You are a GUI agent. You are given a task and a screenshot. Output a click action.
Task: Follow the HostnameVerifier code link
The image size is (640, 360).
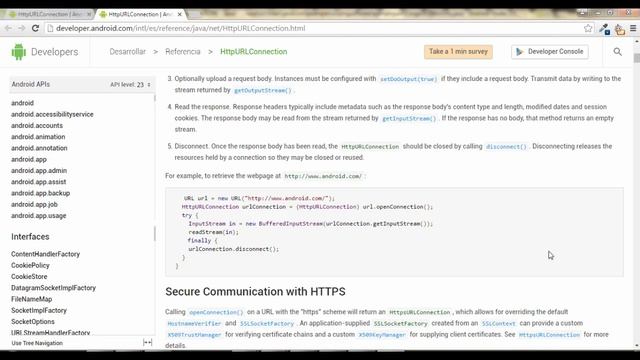194,323
